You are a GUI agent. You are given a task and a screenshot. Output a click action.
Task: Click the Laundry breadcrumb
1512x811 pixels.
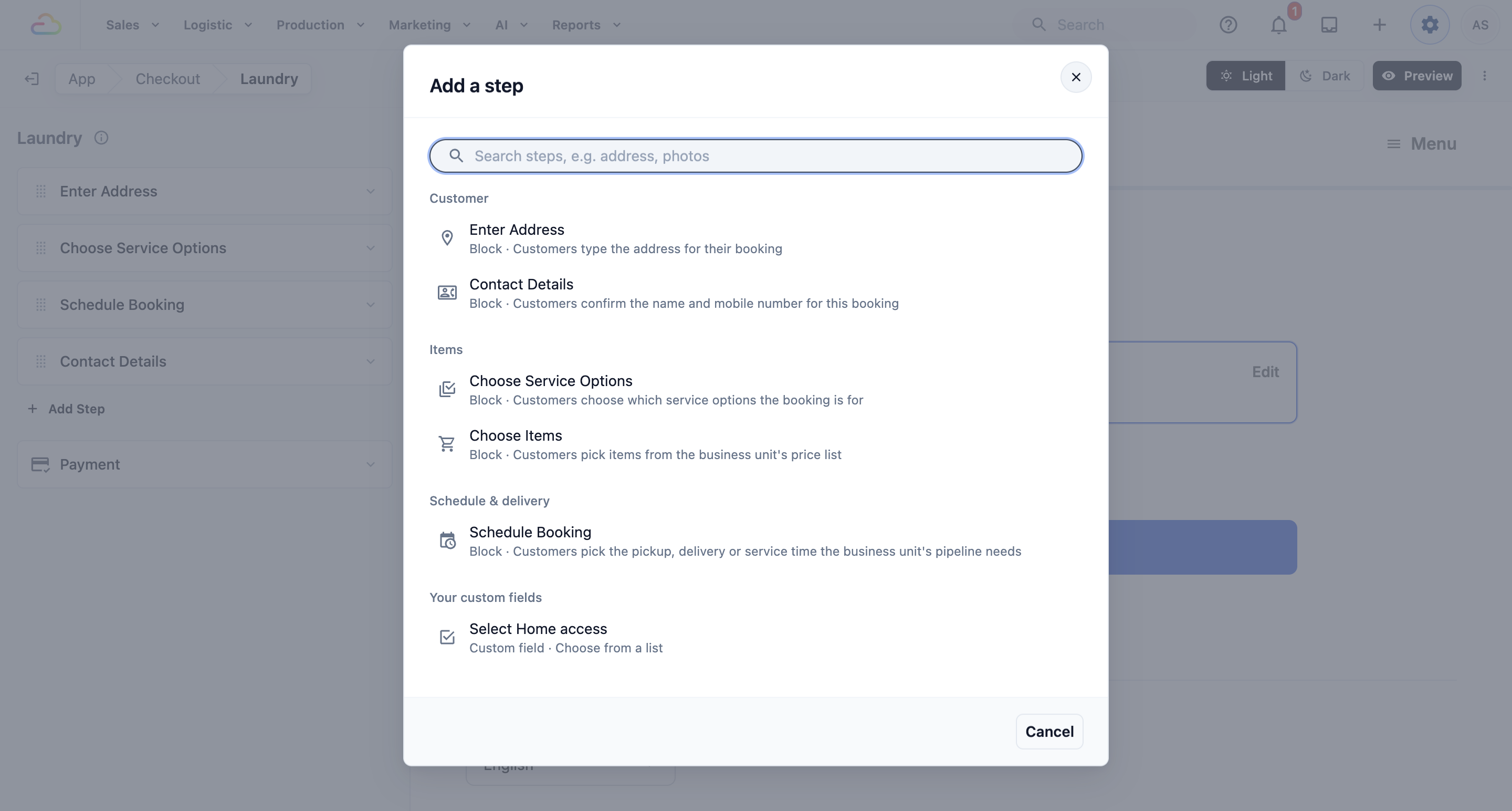(x=269, y=79)
